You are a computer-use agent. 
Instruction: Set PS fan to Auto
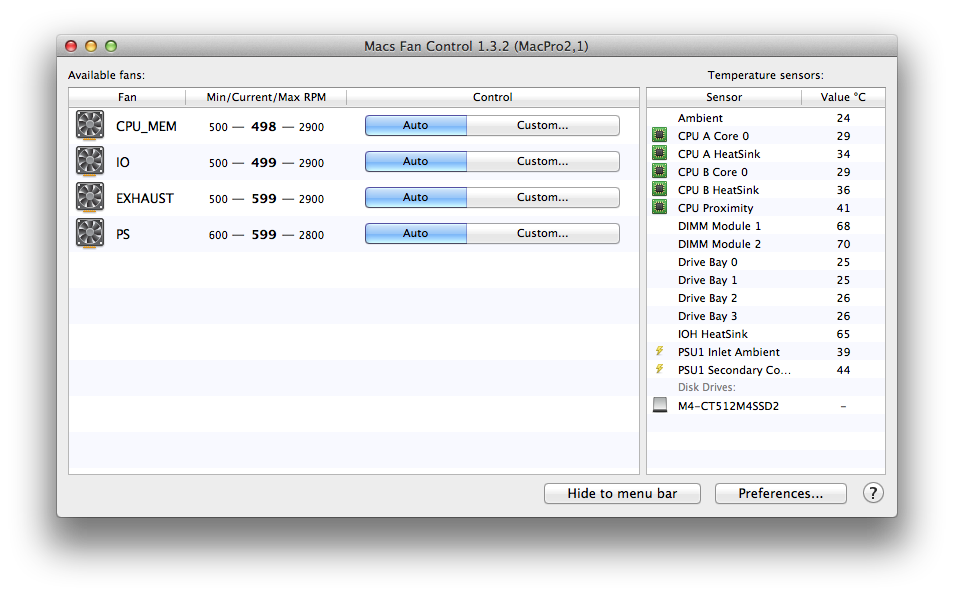pos(416,233)
